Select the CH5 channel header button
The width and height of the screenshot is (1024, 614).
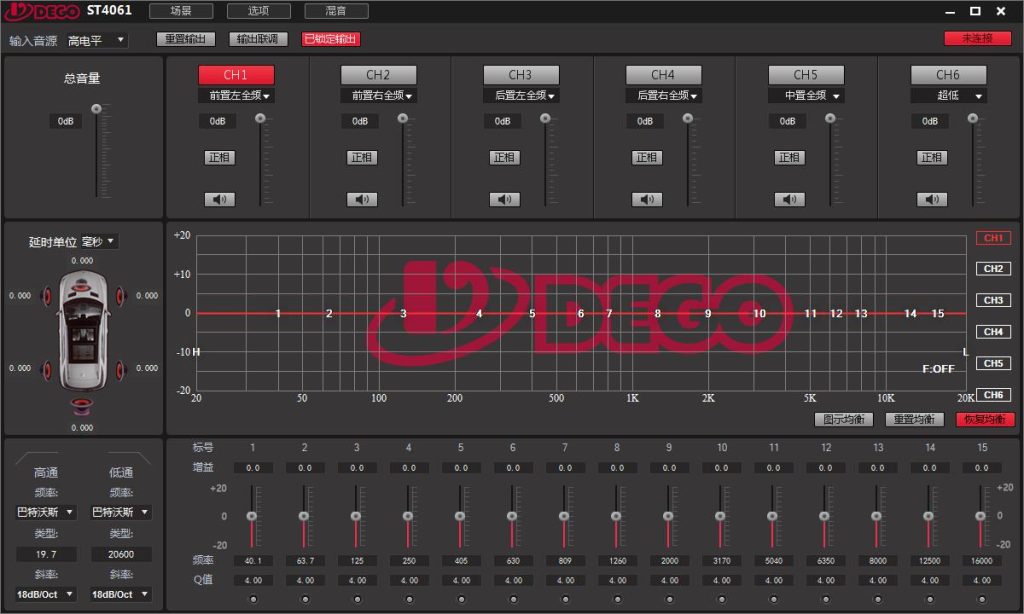[806, 74]
